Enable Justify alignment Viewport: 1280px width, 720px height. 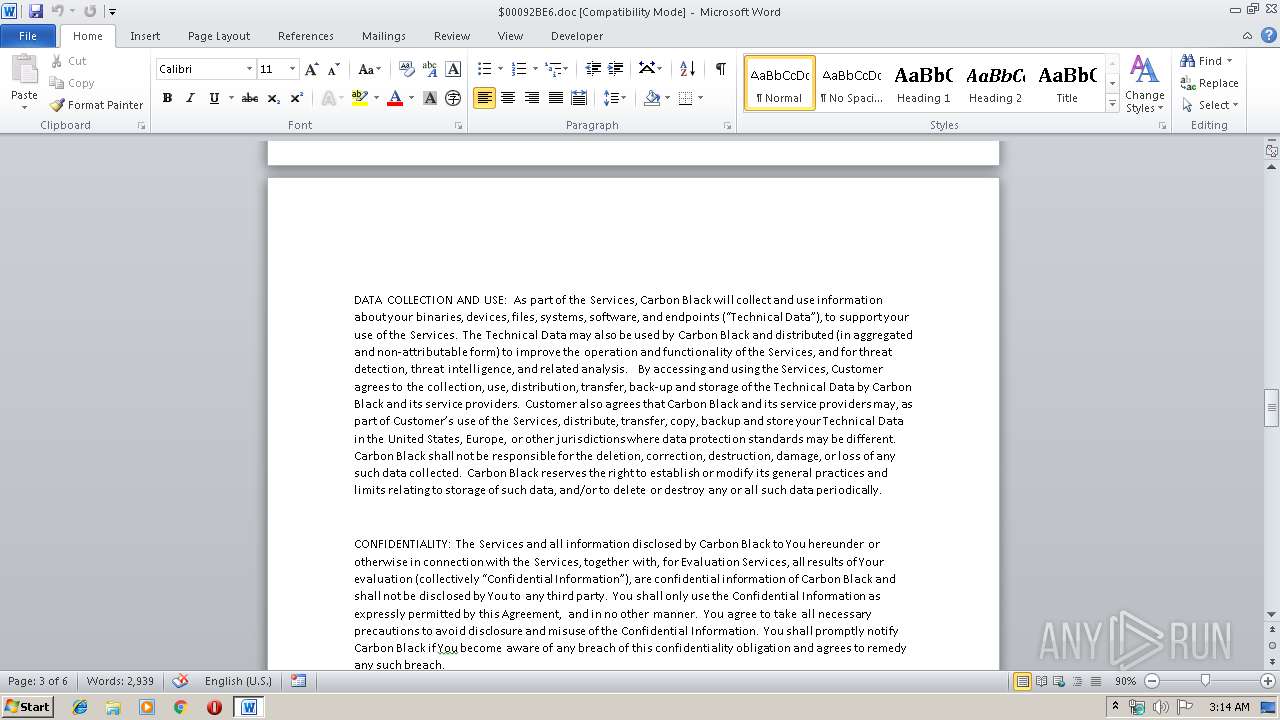pos(555,98)
